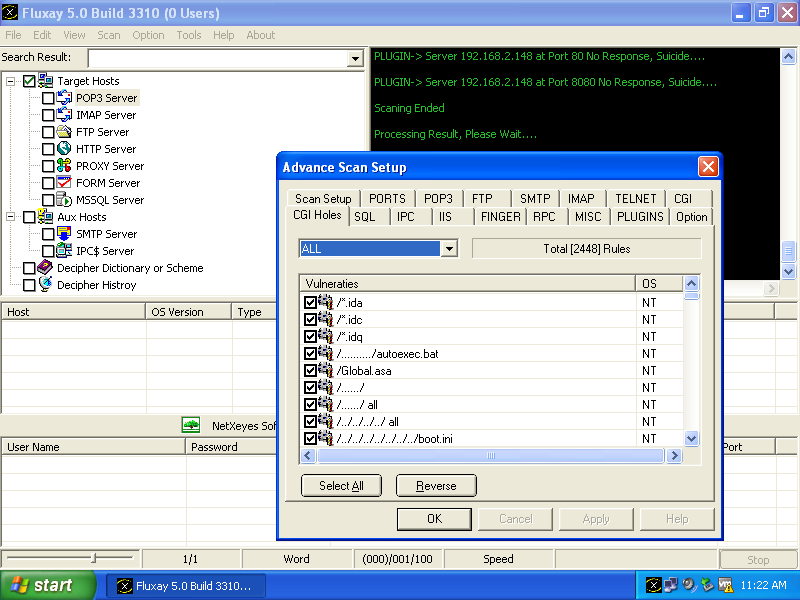Open the Search Result dropdown arrow

[x=355, y=59]
